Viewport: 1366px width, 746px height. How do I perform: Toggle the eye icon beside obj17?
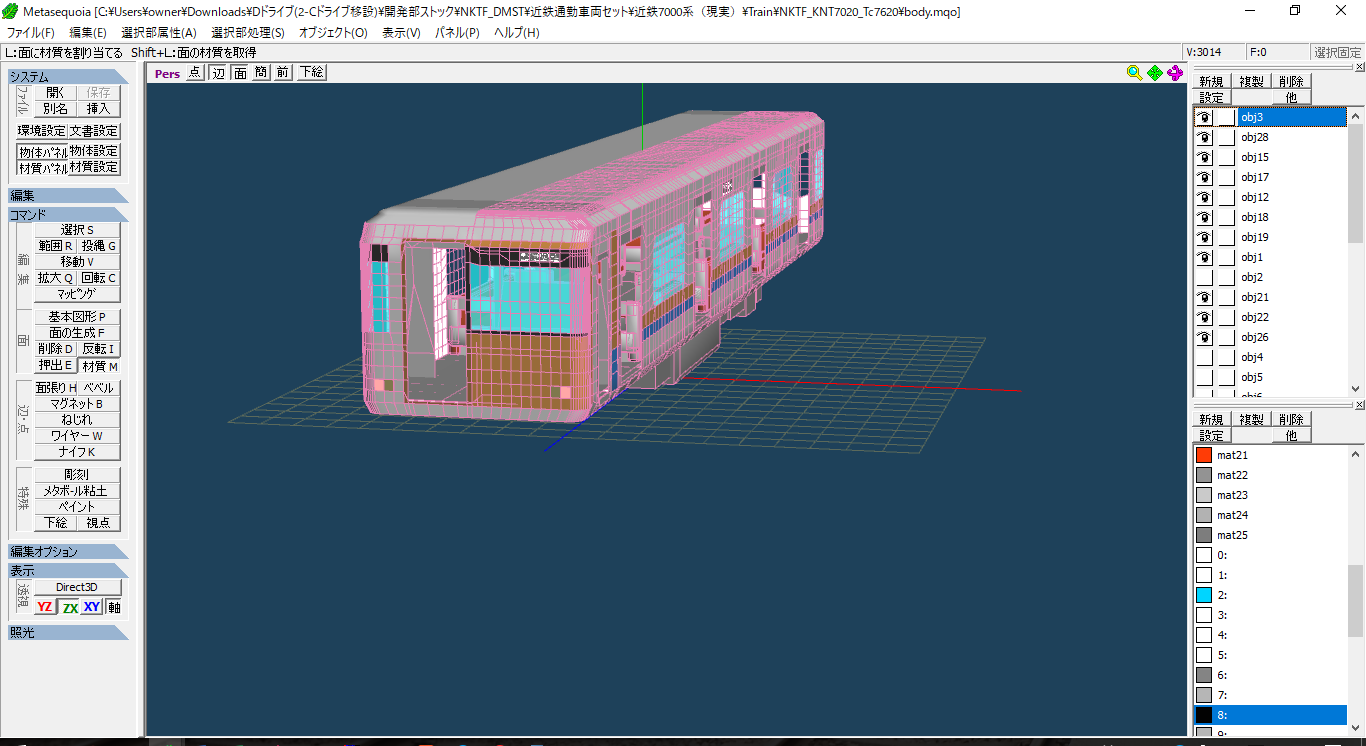coord(1204,177)
